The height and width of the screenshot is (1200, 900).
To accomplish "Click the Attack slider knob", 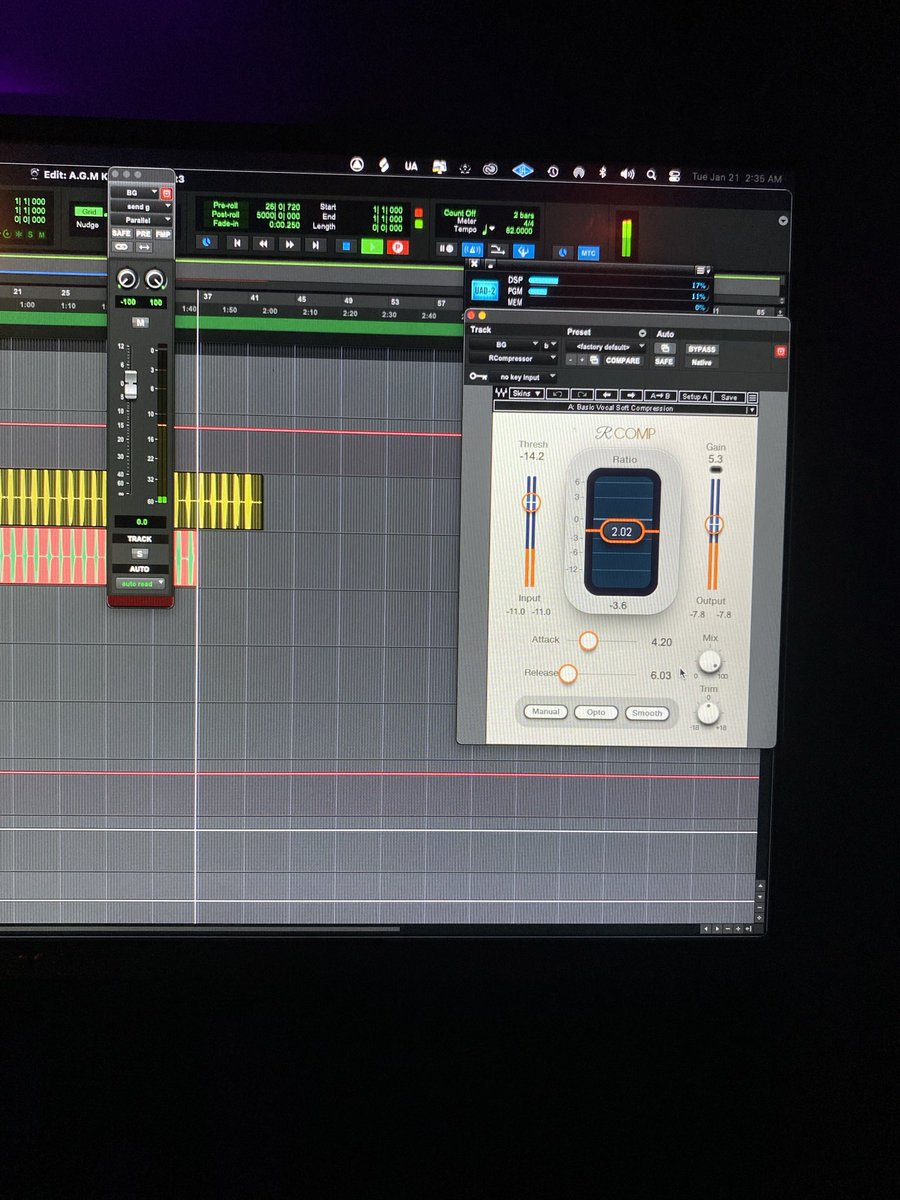I will click(588, 641).
